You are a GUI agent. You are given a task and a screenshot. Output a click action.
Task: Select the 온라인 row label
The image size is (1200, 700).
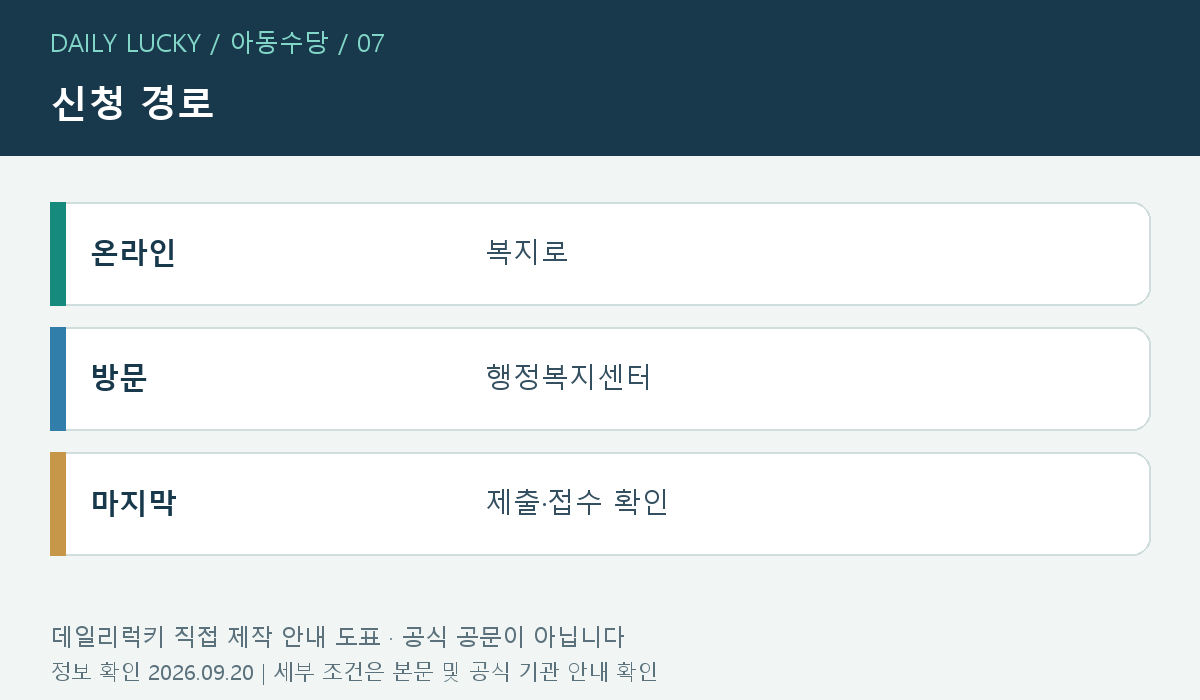pyautogui.click(x=133, y=253)
